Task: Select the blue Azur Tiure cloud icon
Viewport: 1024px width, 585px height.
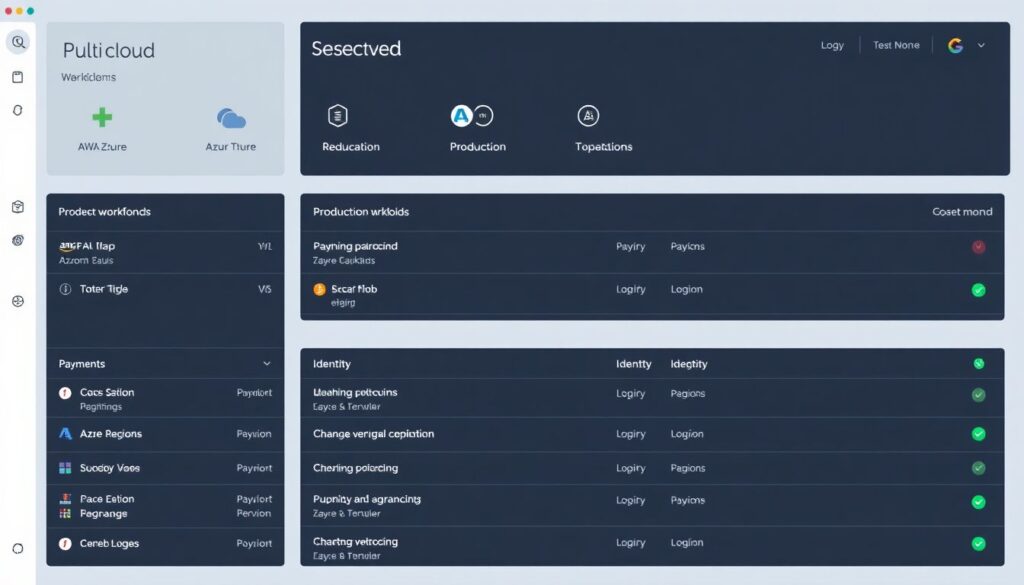Action: pyautogui.click(x=231, y=118)
